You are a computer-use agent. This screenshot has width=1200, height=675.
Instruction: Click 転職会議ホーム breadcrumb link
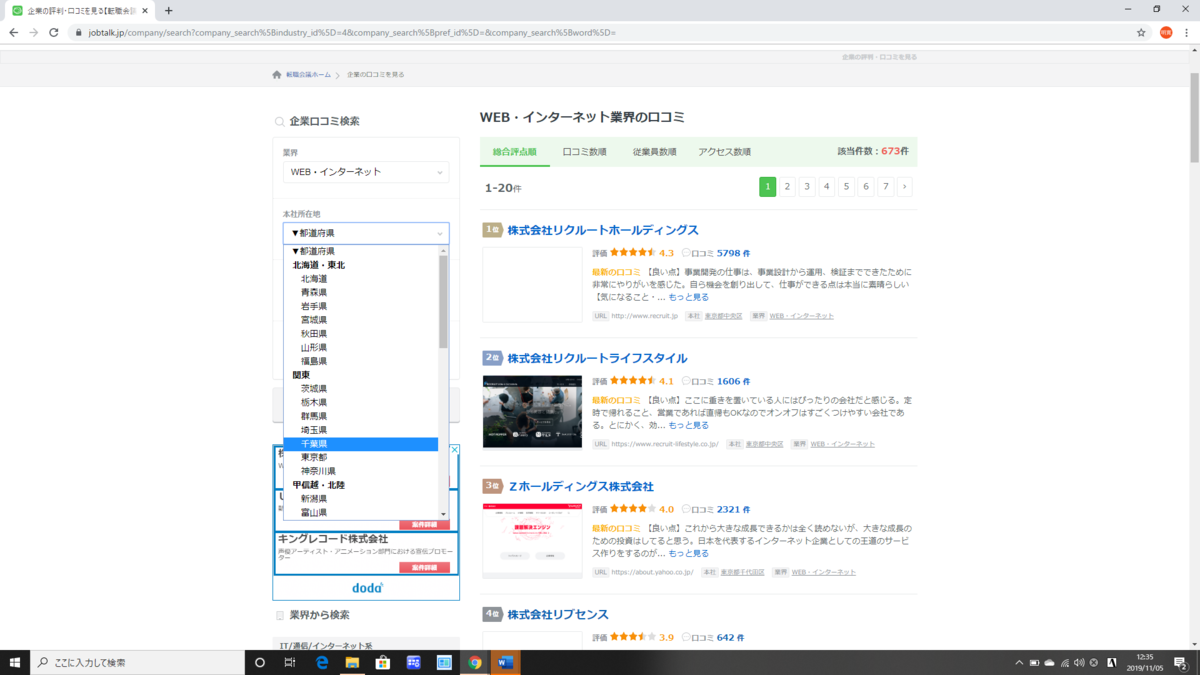[x=308, y=75]
